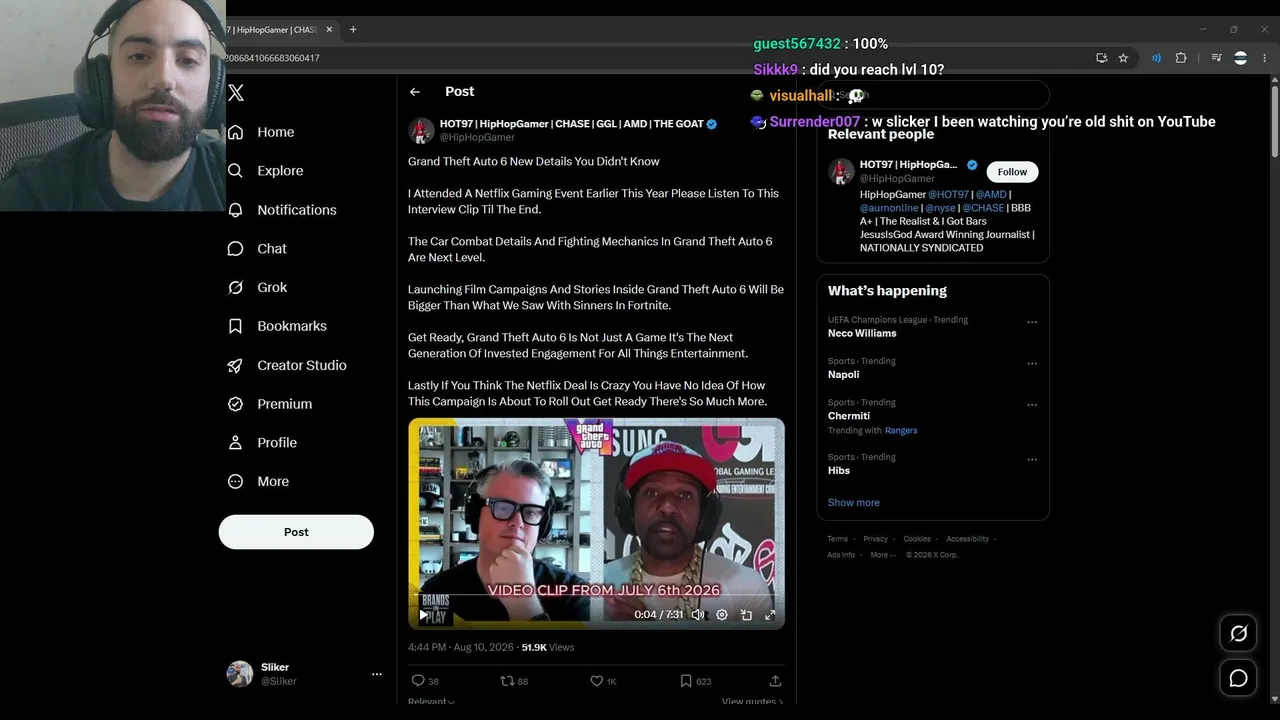Image resolution: width=1280 pixels, height=720 pixels.
Task: Open the @HOT97 mention link
Action: pyautogui.click(x=948, y=194)
